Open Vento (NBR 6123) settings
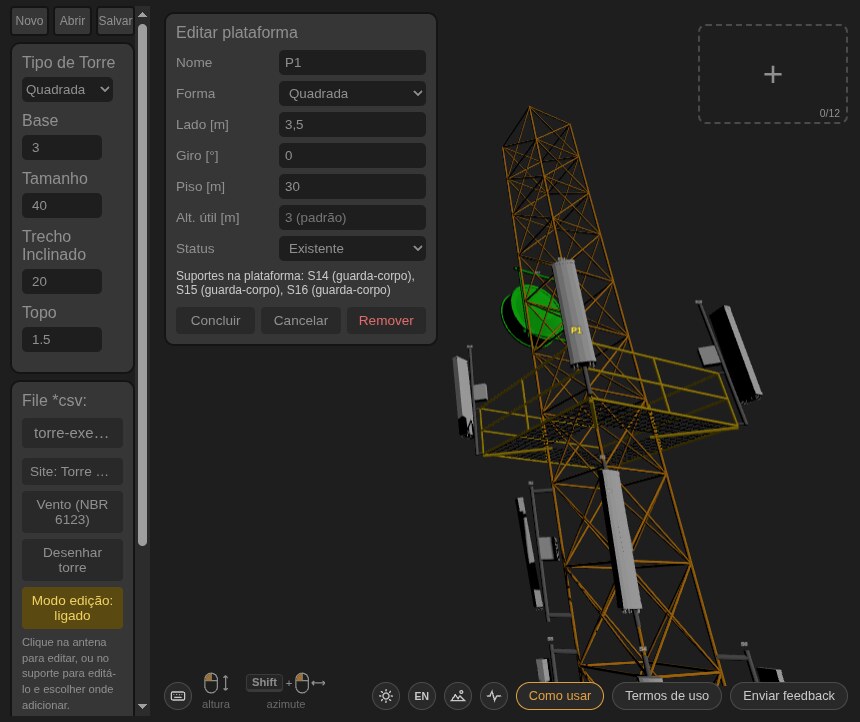 pos(72,512)
